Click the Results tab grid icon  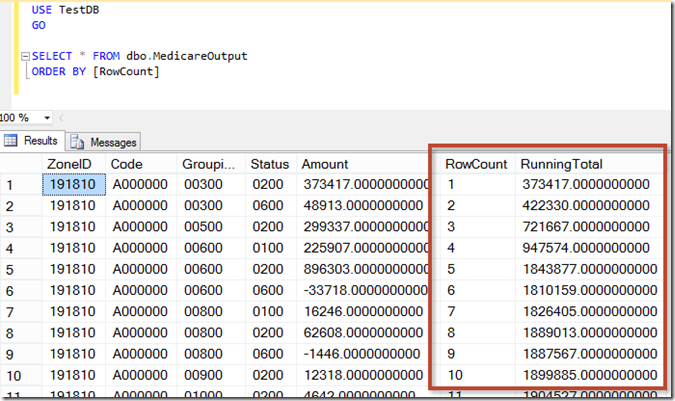point(13,141)
